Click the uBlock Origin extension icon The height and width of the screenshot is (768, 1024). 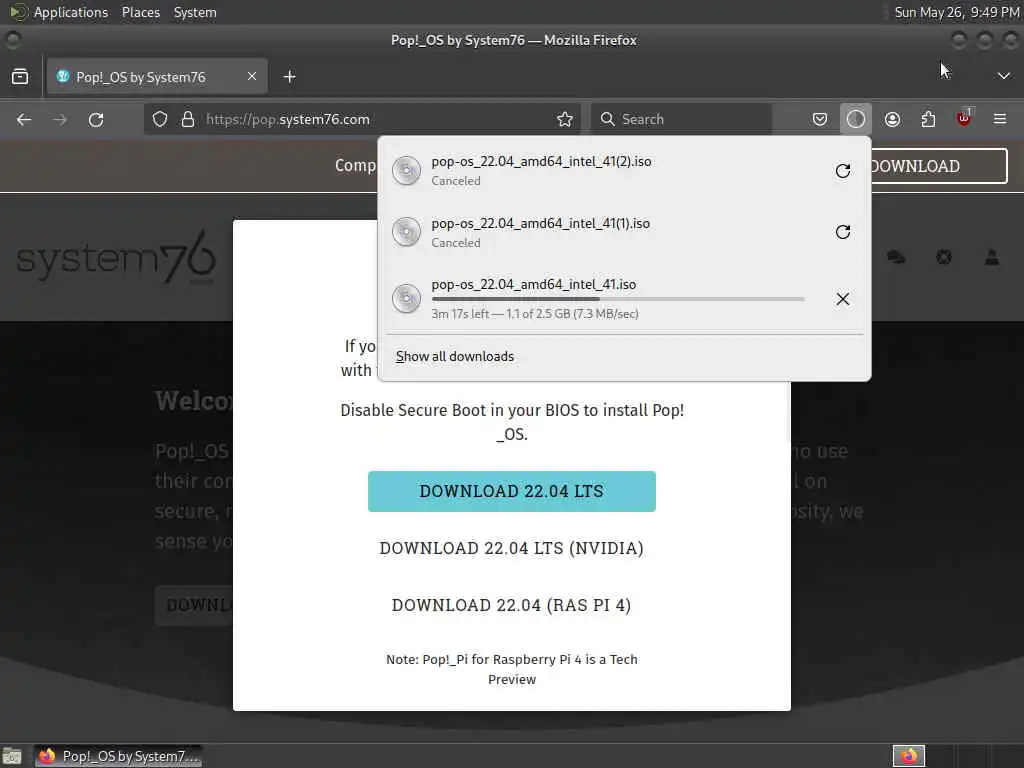[964, 119]
